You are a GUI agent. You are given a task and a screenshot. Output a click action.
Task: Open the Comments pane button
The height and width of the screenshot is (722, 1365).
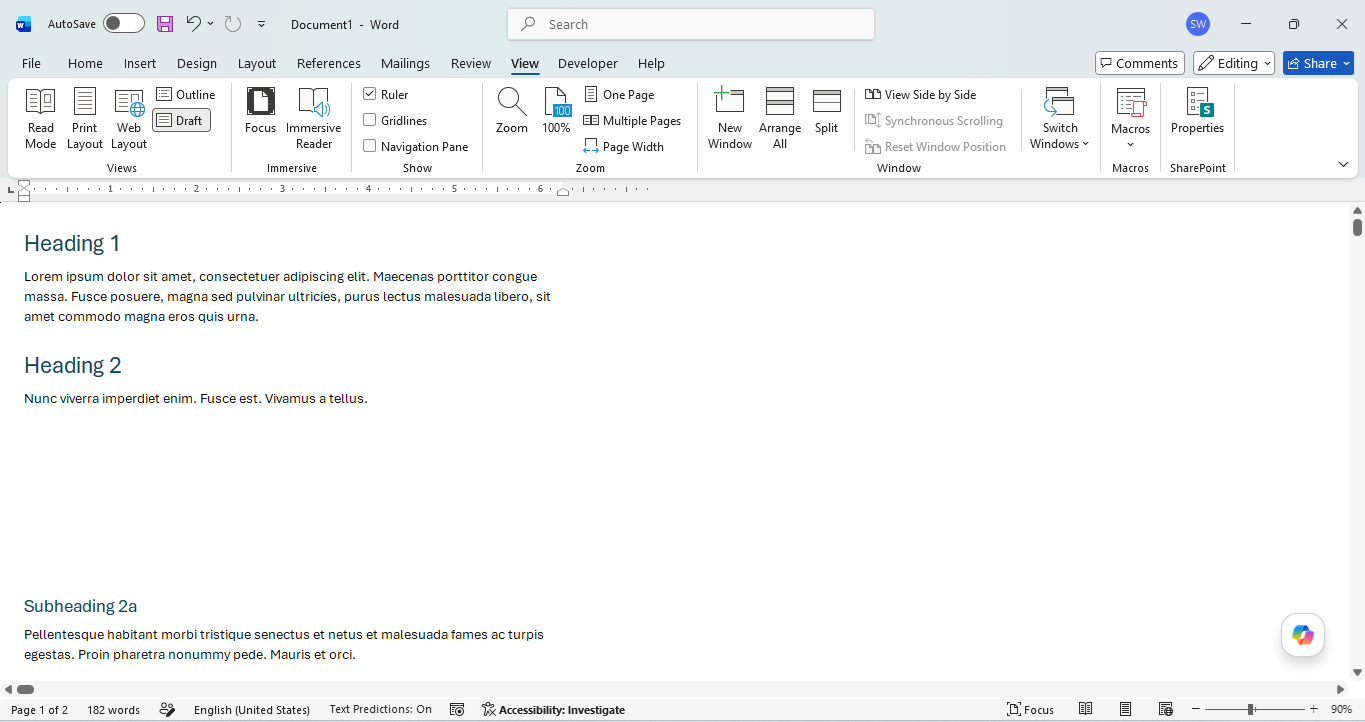coord(1140,63)
